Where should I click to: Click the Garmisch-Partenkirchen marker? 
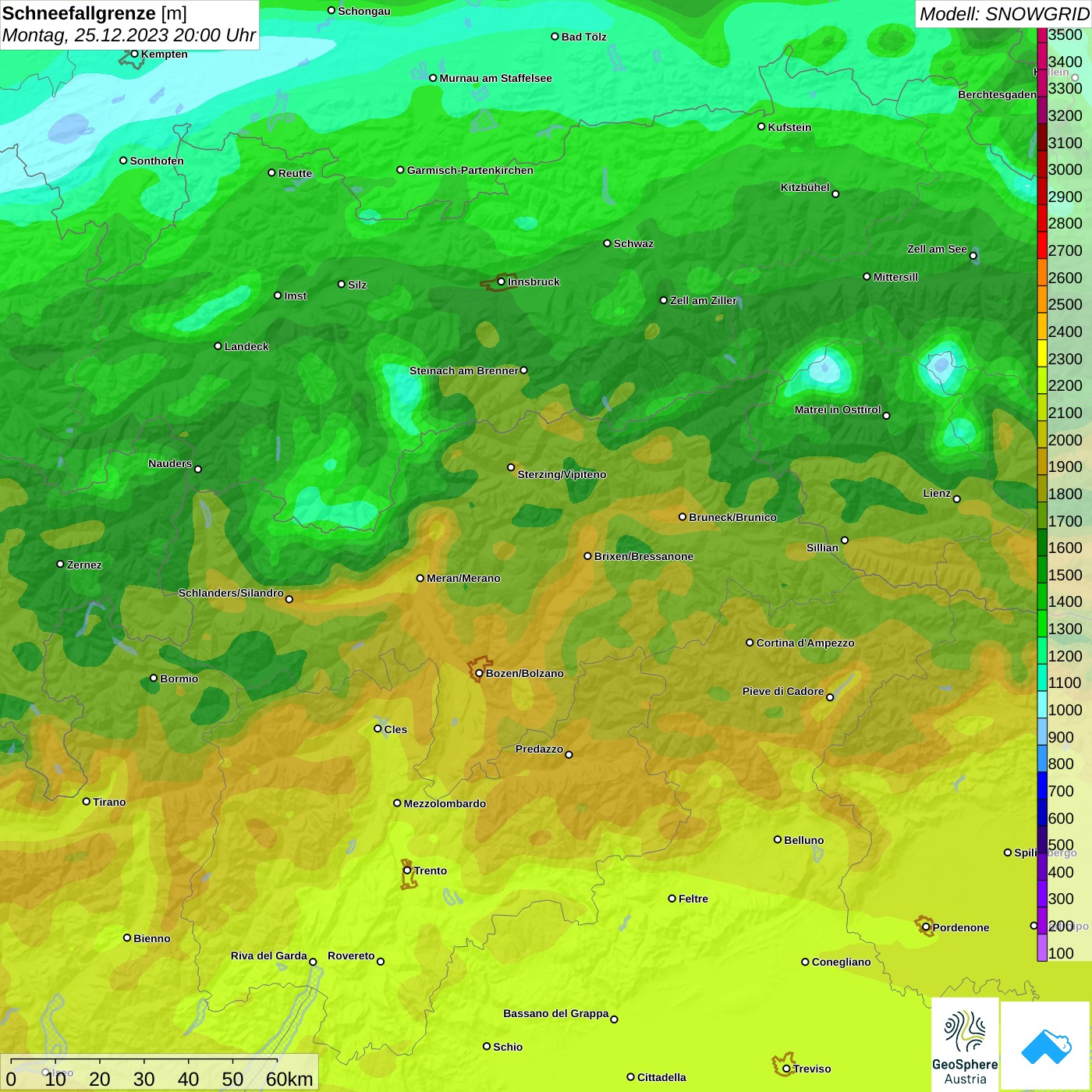pos(400,170)
